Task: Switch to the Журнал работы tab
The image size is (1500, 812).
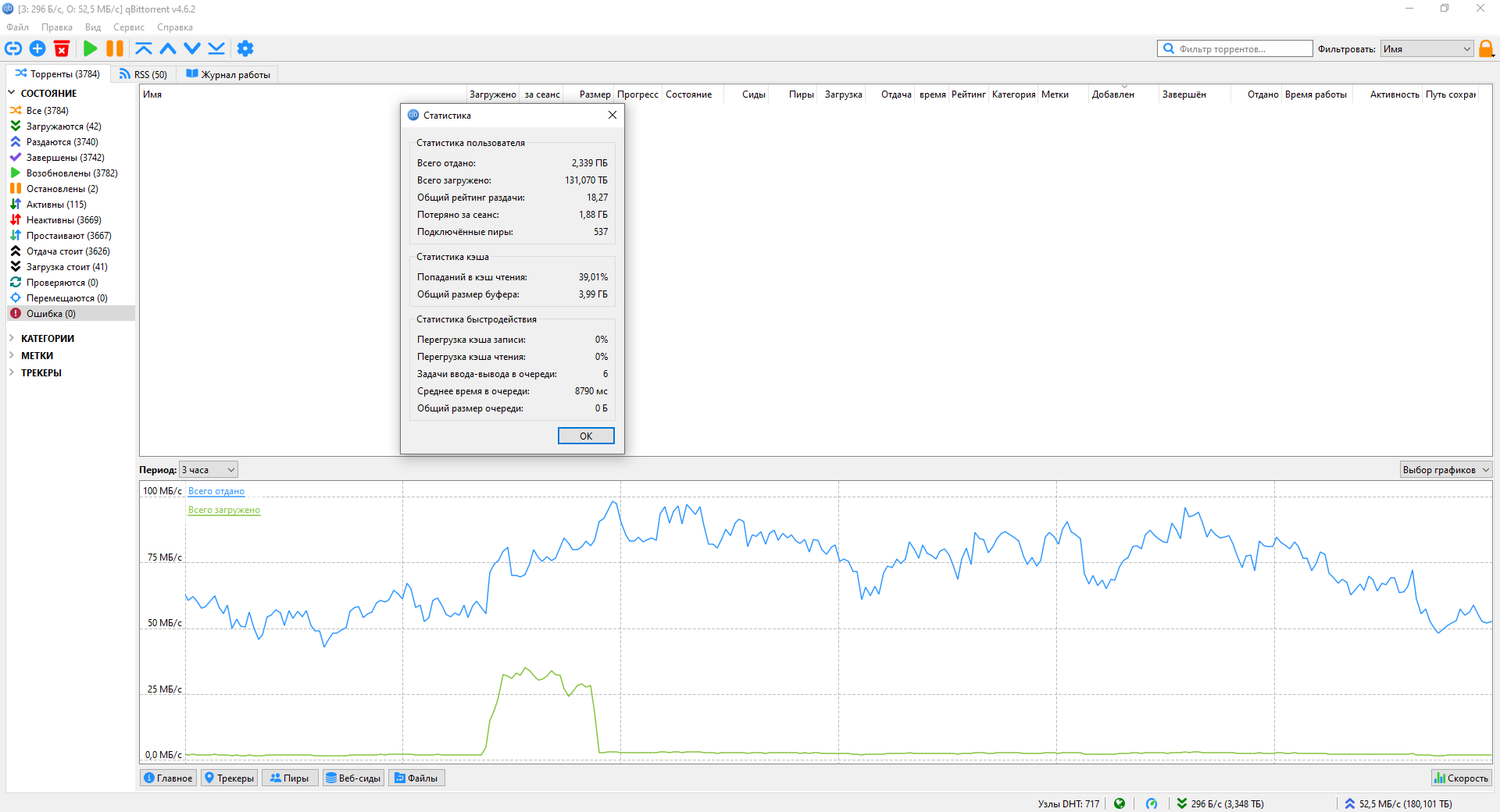Action: coord(228,74)
